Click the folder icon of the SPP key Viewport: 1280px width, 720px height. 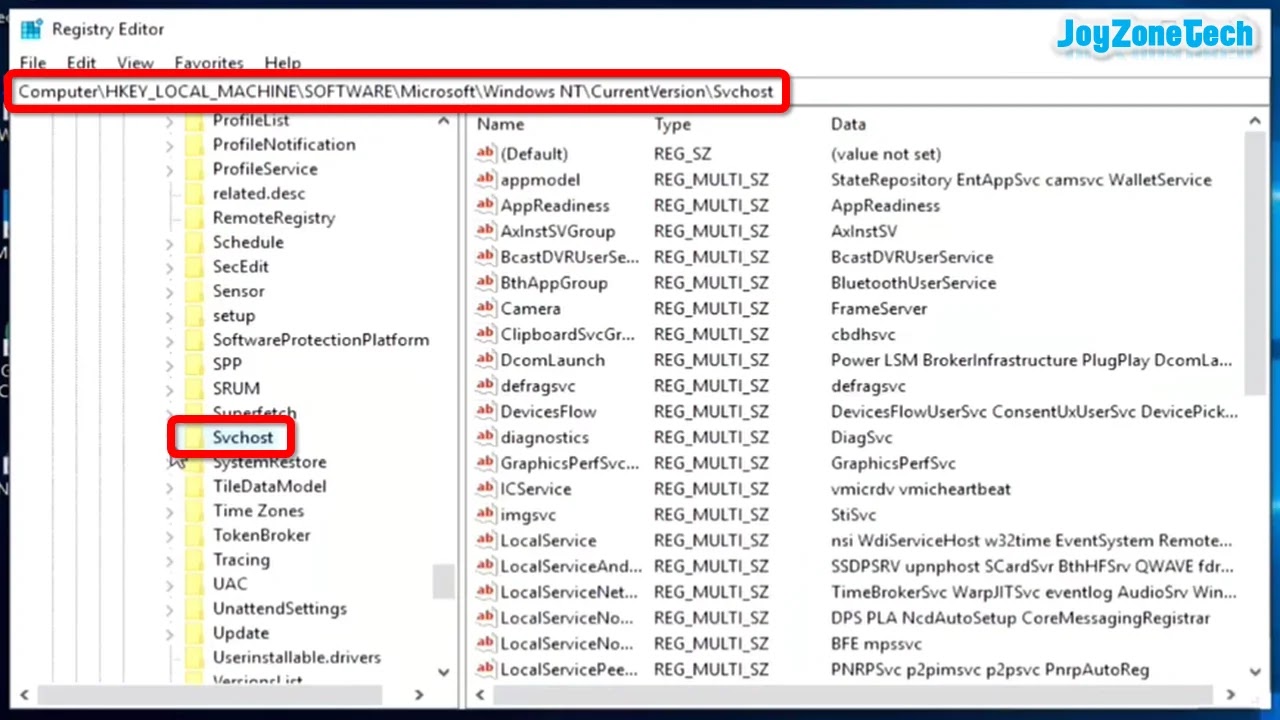click(x=195, y=364)
